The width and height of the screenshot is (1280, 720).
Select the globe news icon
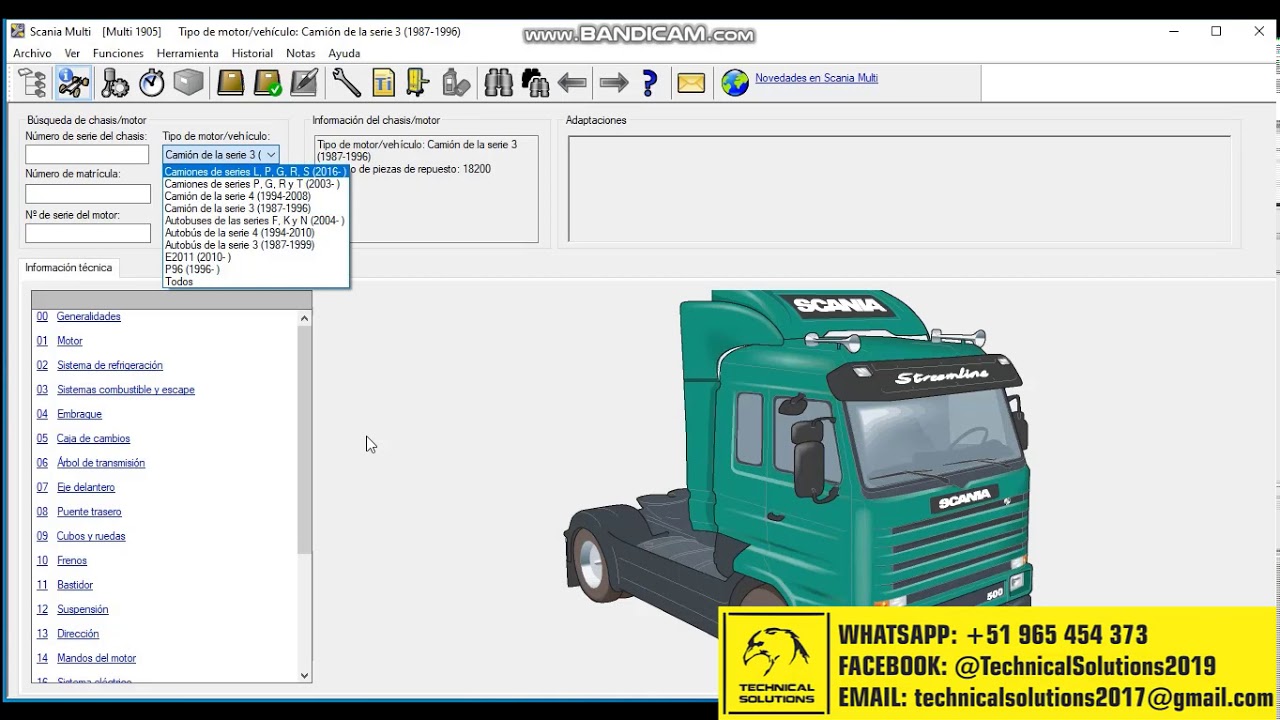click(735, 82)
